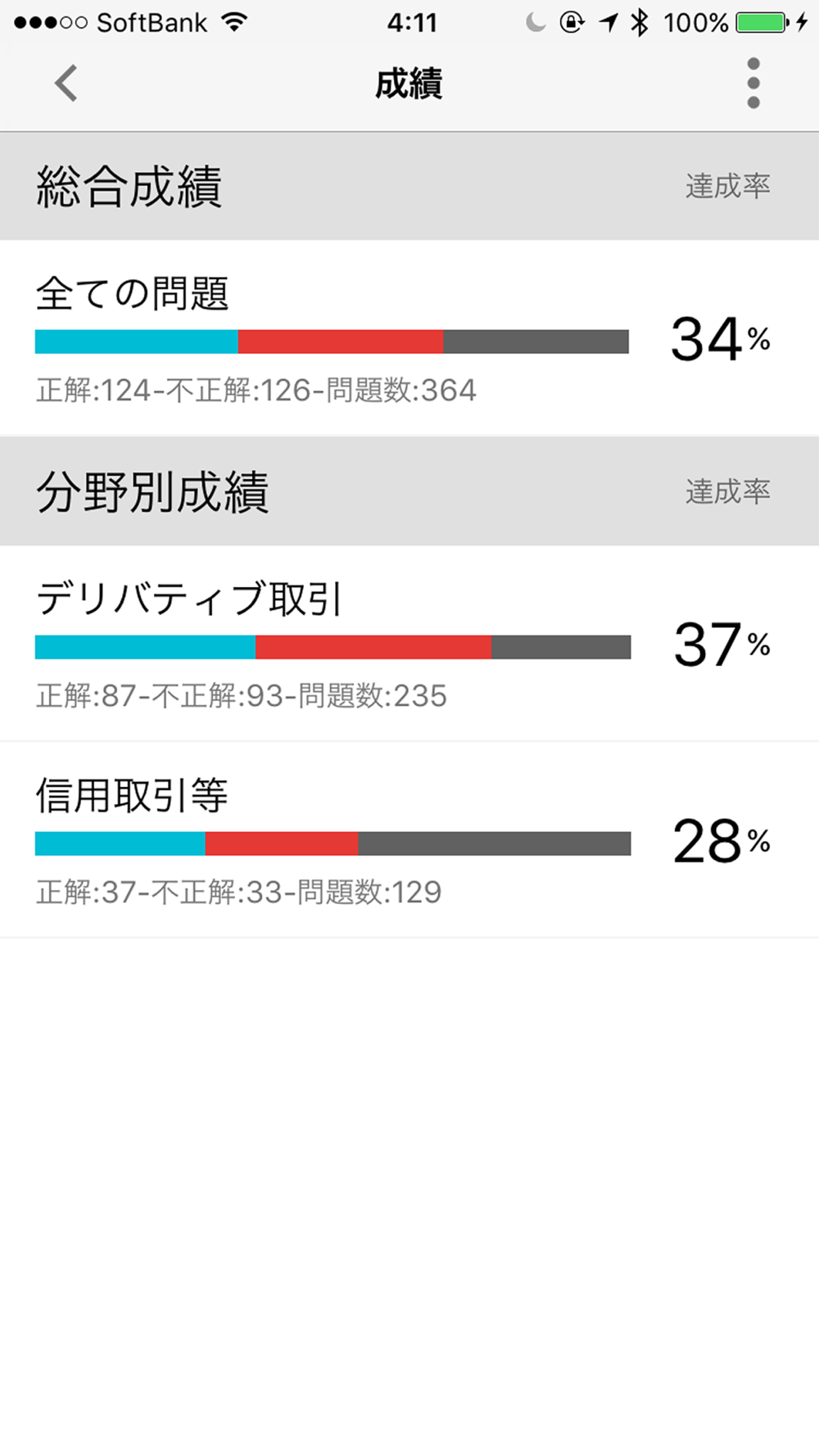
Task: Tap the blue segment of 信用取引等 bar
Action: coord(120,843)
